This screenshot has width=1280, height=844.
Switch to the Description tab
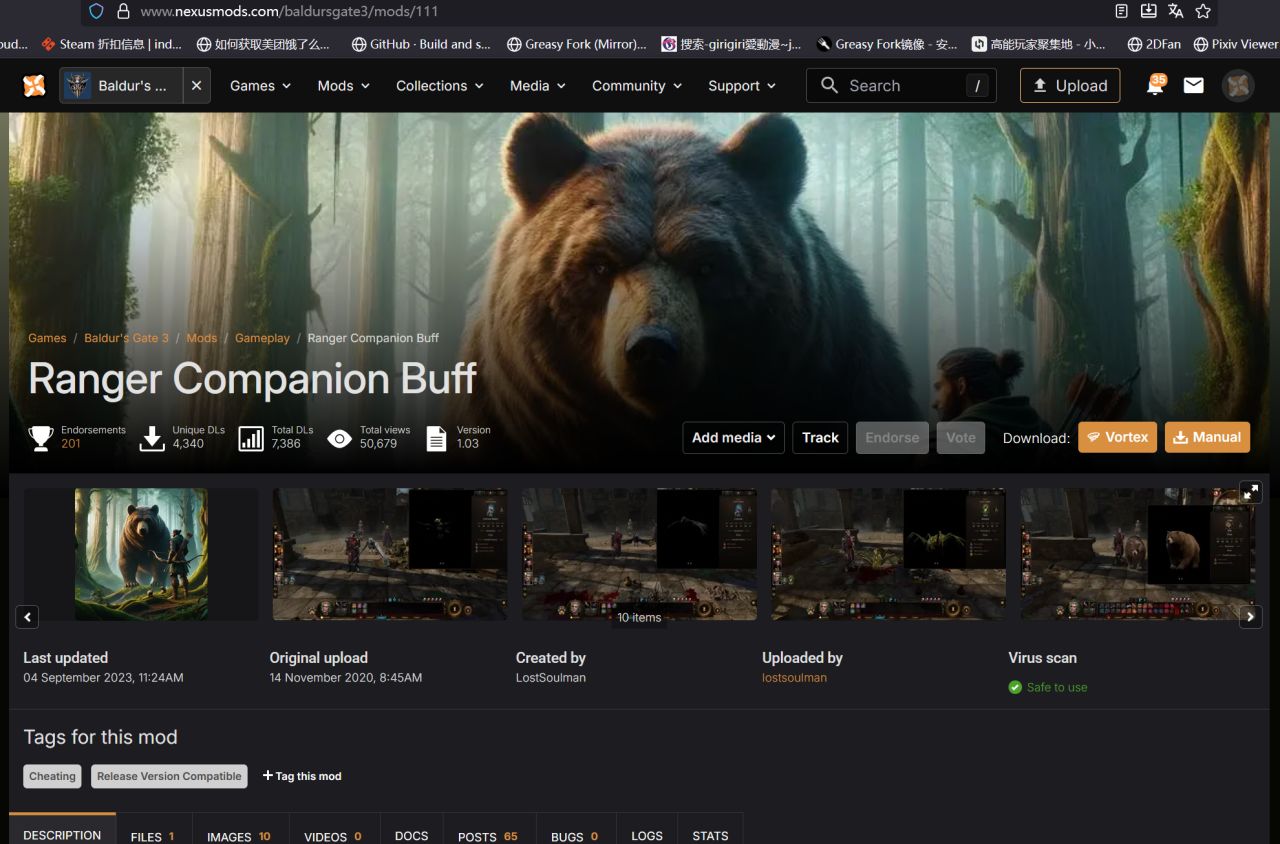point(62,829)
